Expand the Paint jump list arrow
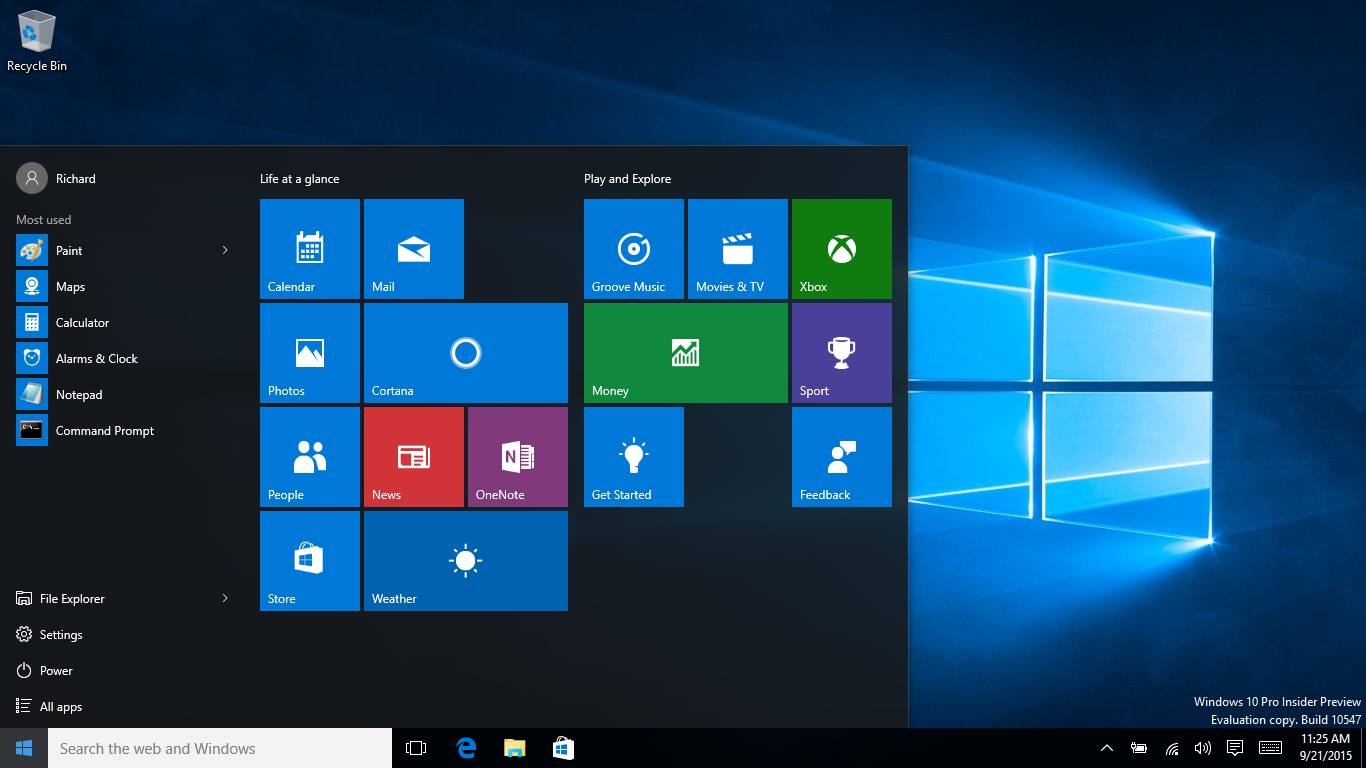 (225, 251)
